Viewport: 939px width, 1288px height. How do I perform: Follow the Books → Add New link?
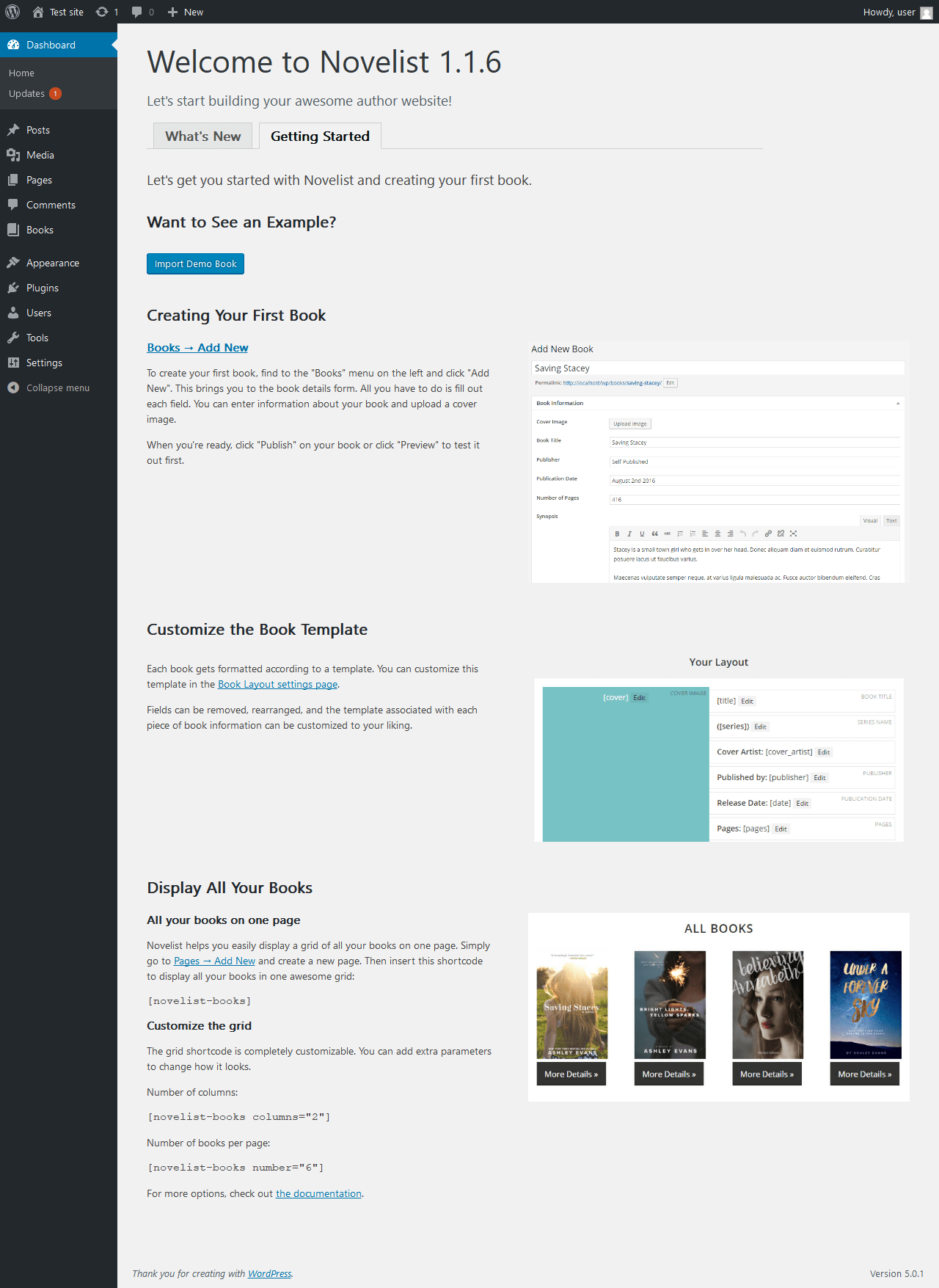(197, 348)
